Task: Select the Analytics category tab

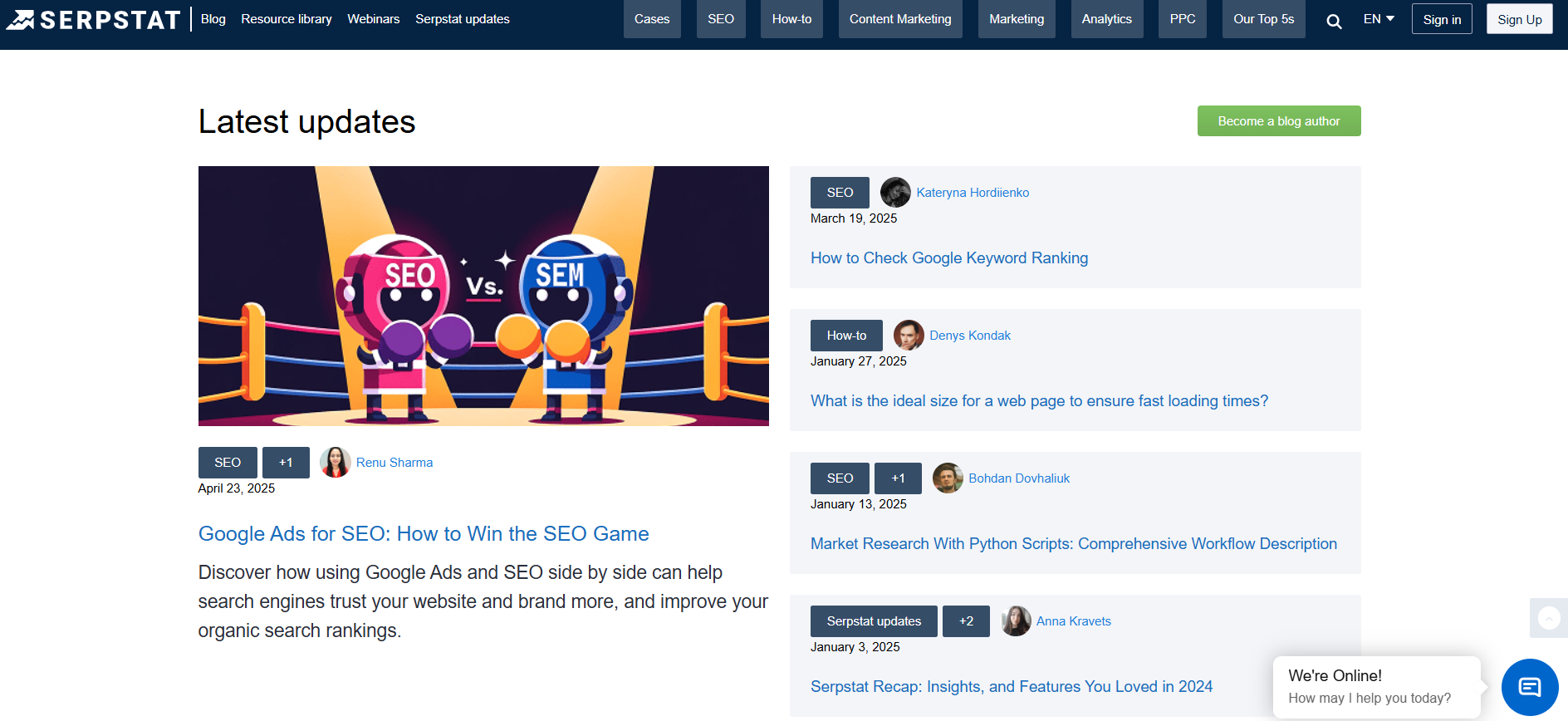Action: coord(1107,19)
